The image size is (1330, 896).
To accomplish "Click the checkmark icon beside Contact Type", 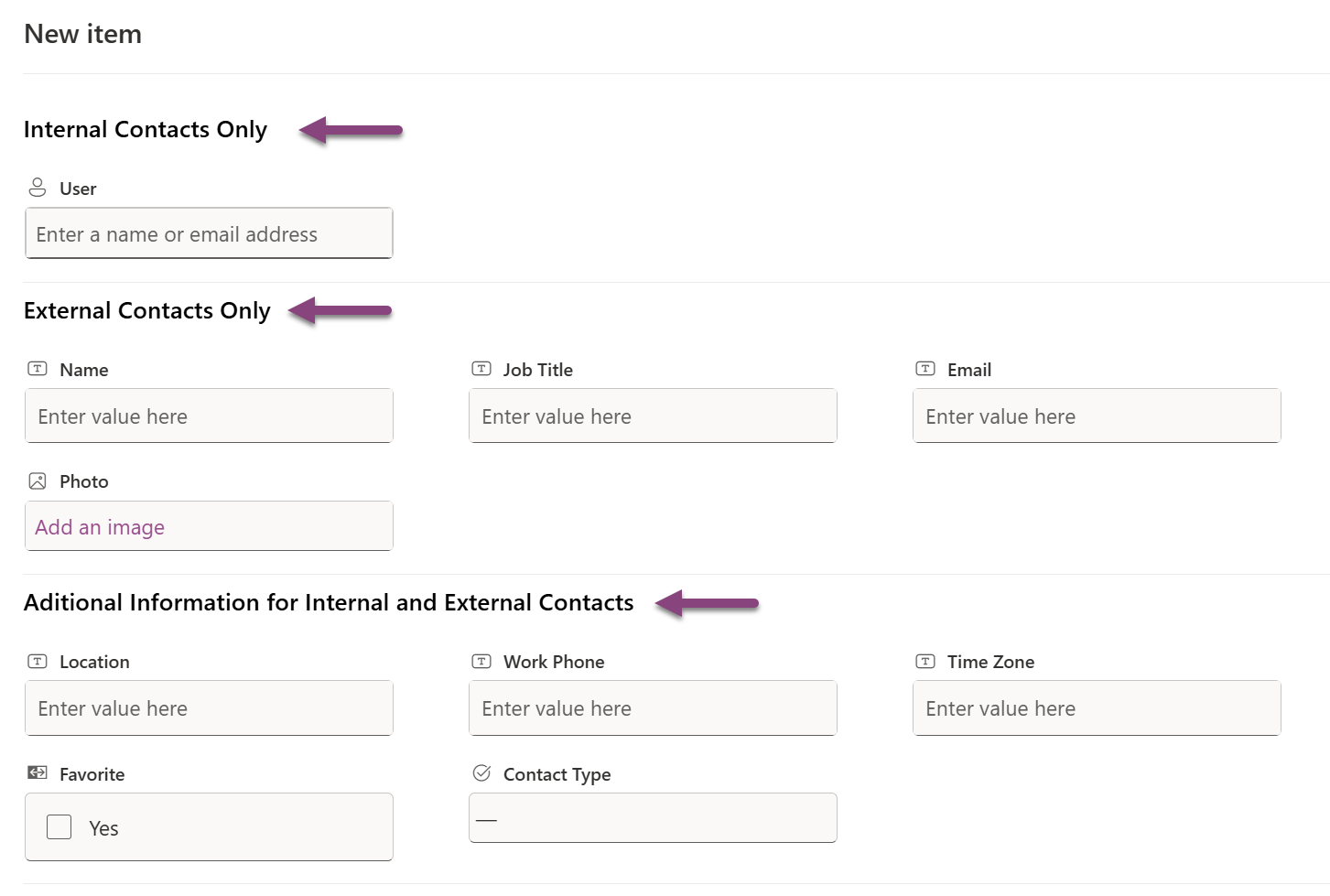I will (481, 773).
